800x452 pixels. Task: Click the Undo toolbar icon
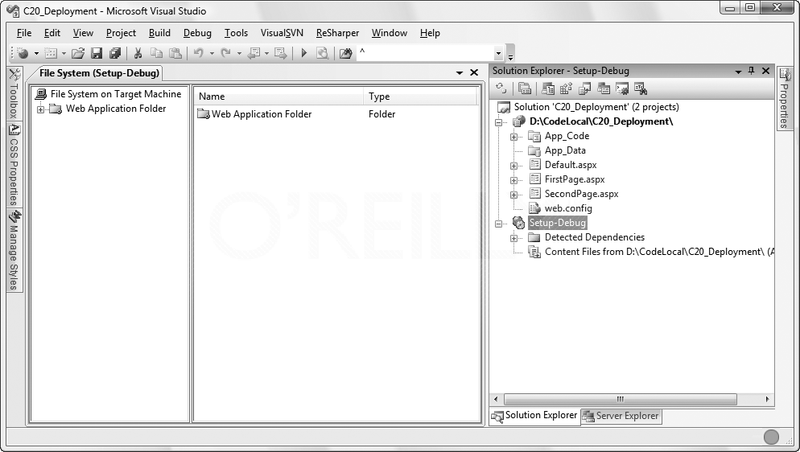point(198,53)
